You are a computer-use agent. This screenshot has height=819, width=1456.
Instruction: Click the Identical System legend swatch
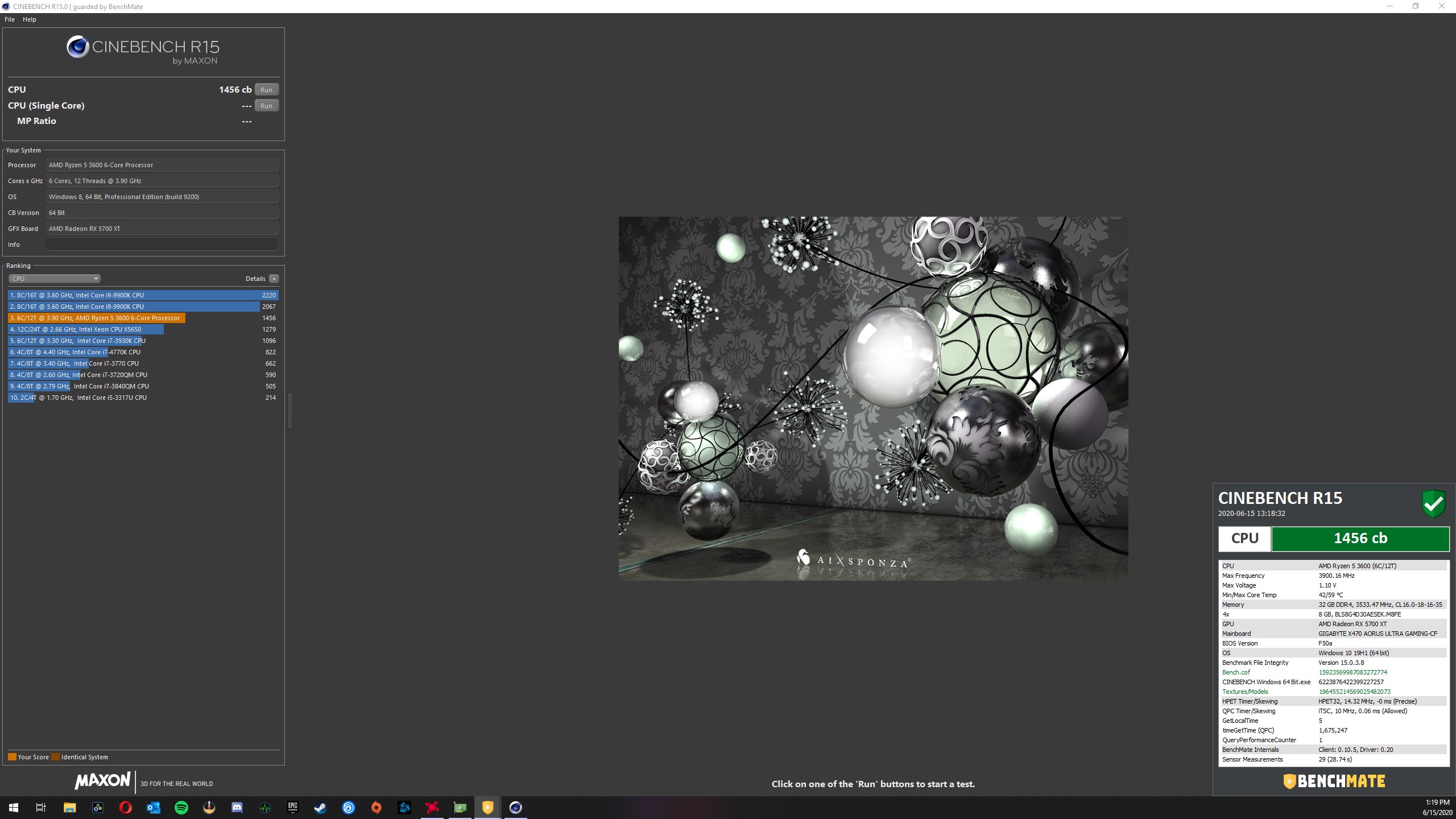[x=55, y=757]
